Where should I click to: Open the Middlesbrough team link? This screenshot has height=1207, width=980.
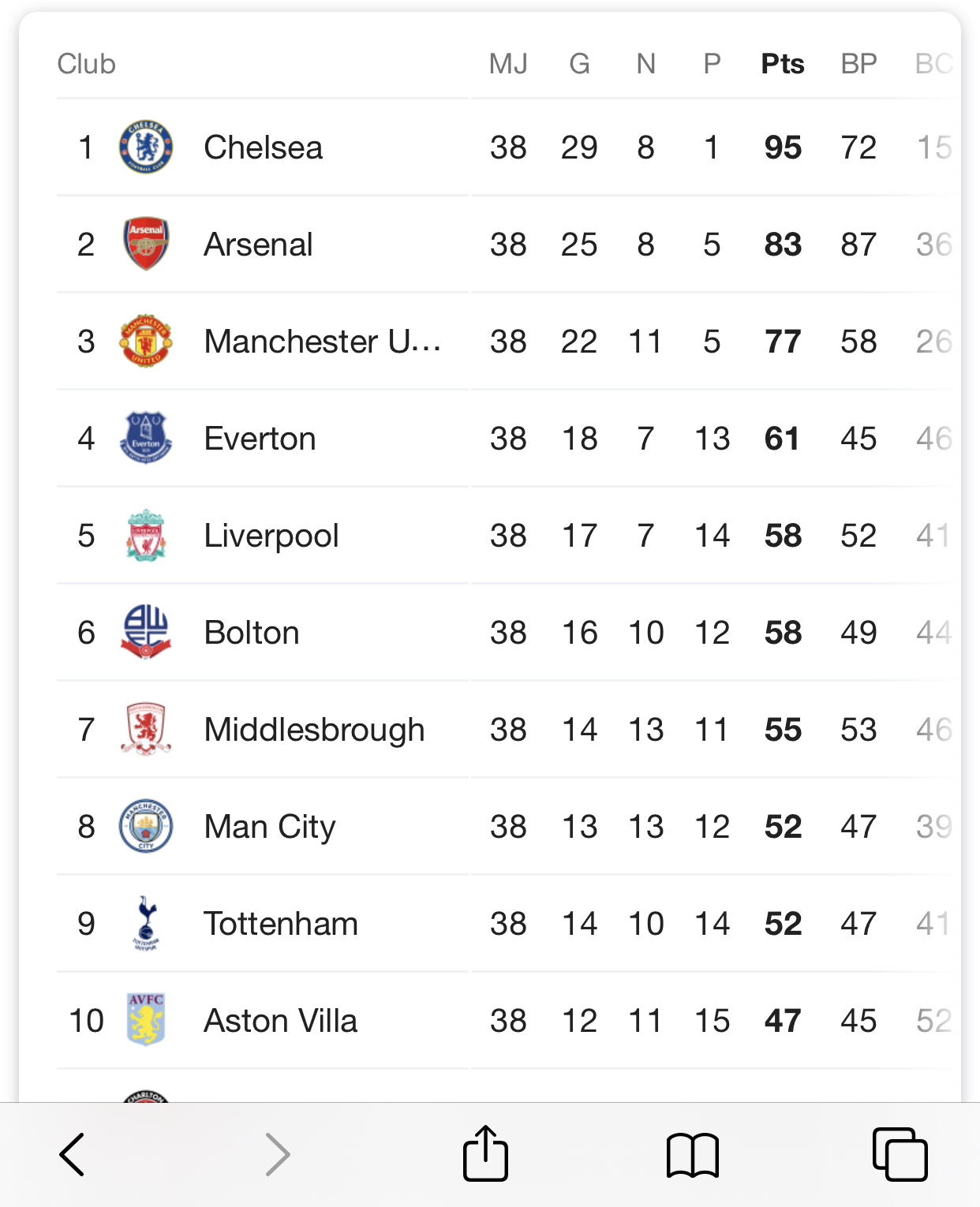click(x=314, y=730)
